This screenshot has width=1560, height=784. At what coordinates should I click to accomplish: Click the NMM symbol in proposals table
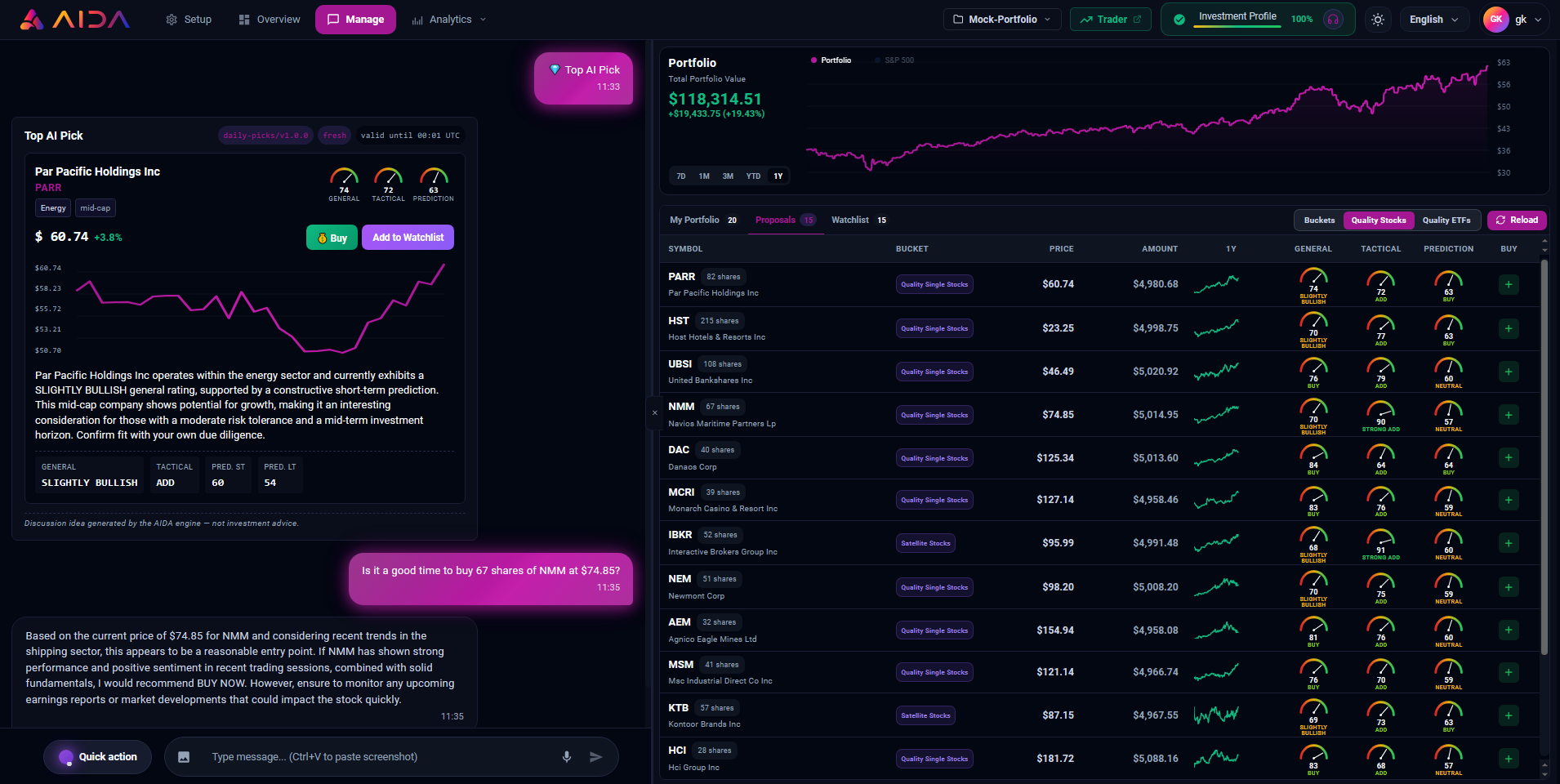tap(681, 407)
